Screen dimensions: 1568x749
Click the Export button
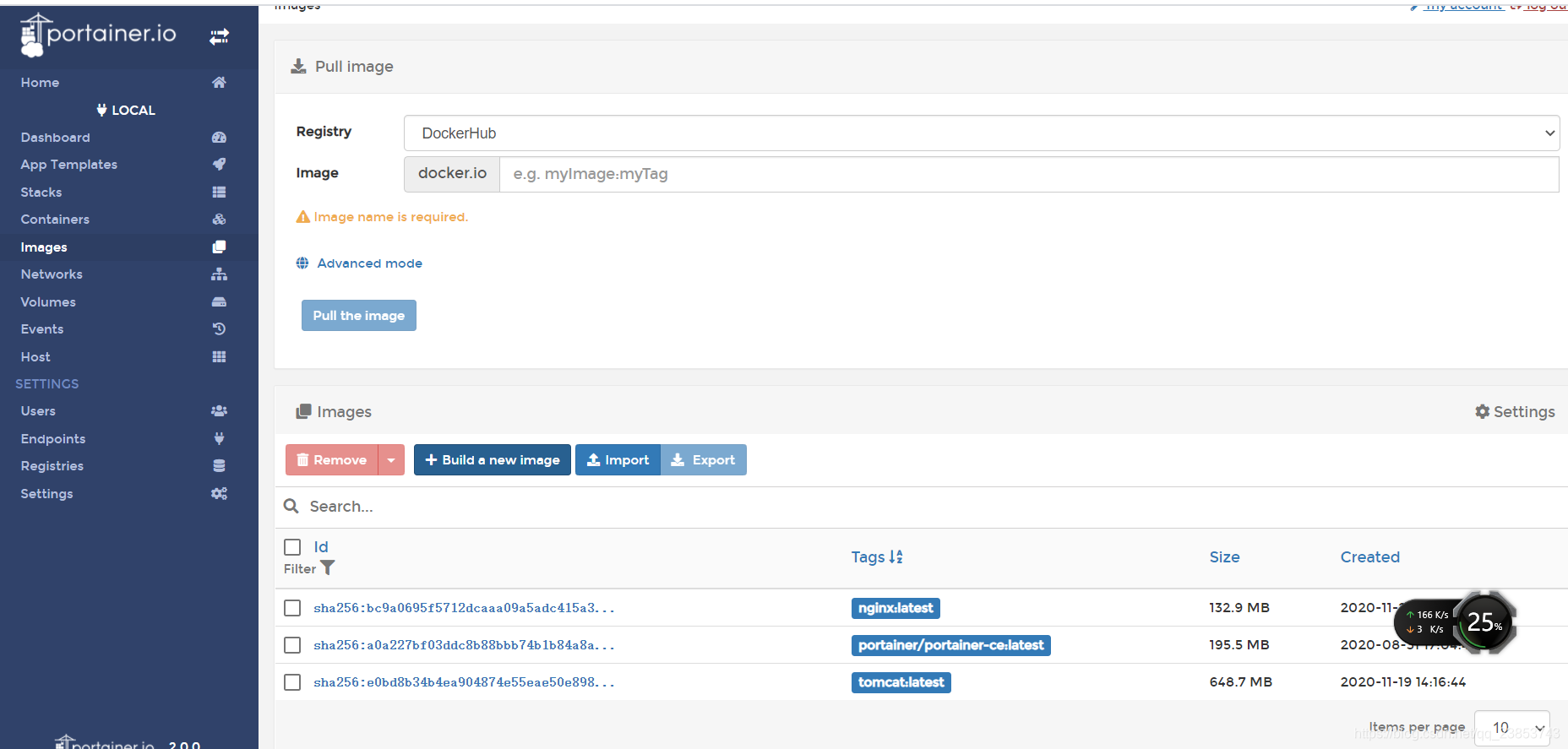[704, 459]
